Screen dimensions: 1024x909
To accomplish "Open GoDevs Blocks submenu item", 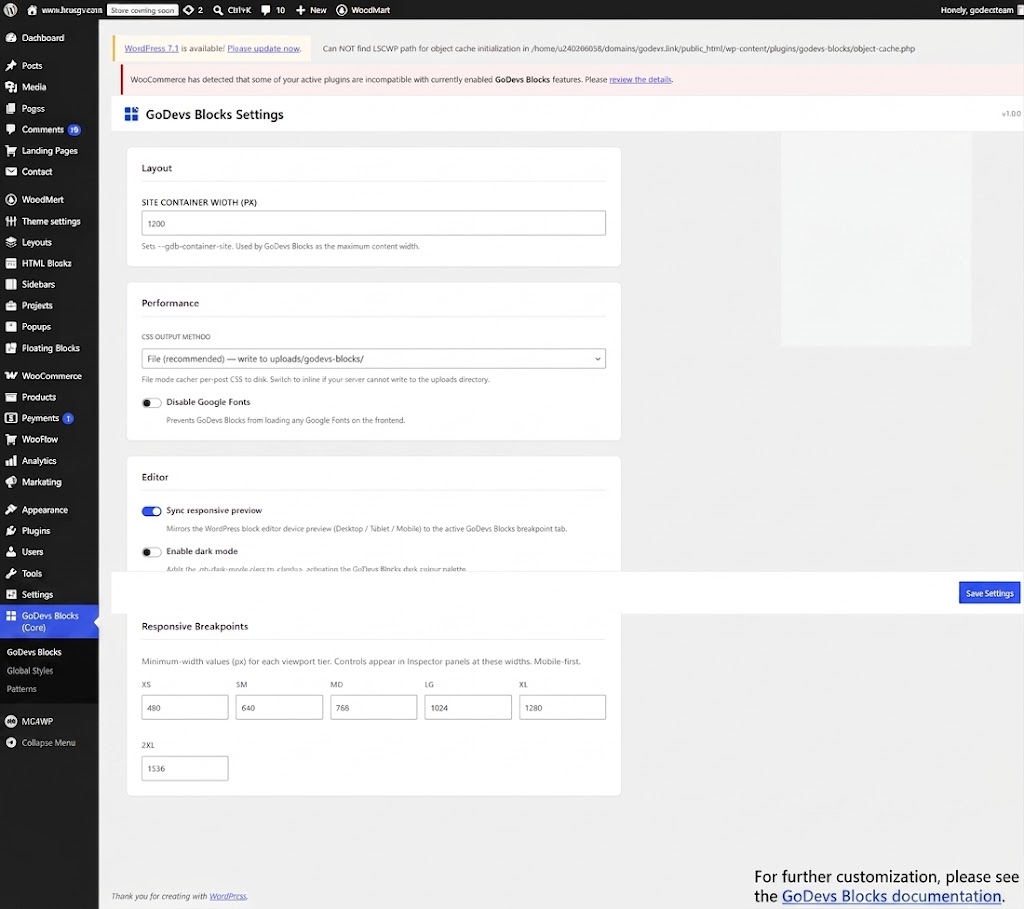I will click(34, 652).
